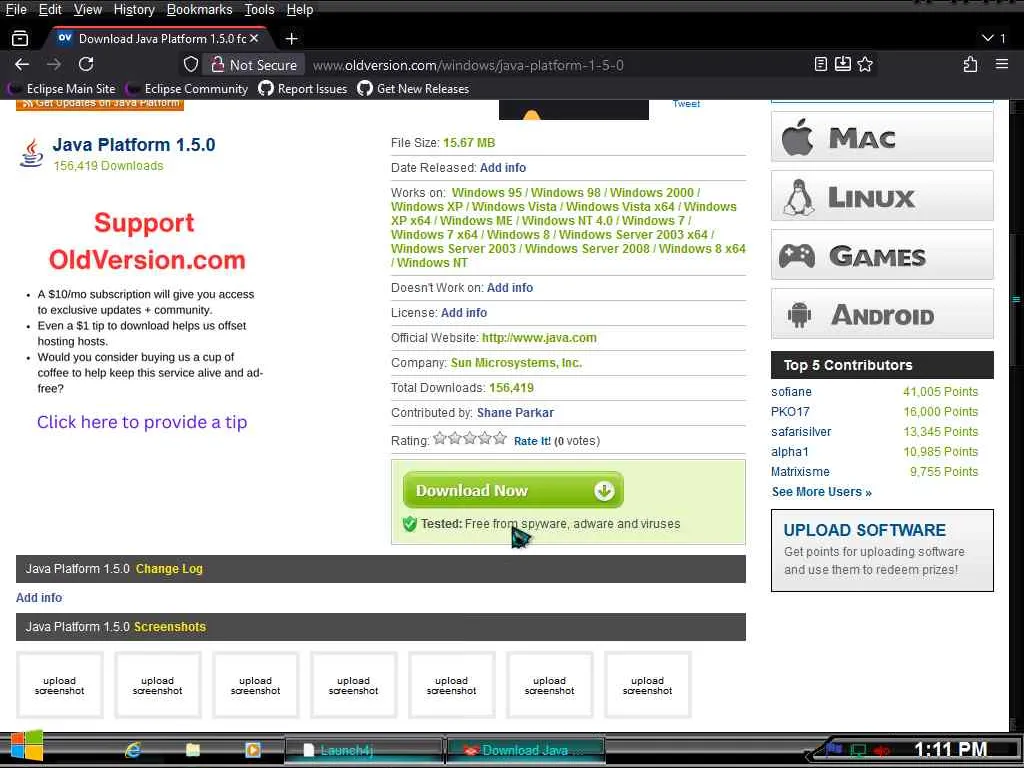Go back with the browser back arrow
Screen dimensions: 1024x768
click(x=22, y=64)
